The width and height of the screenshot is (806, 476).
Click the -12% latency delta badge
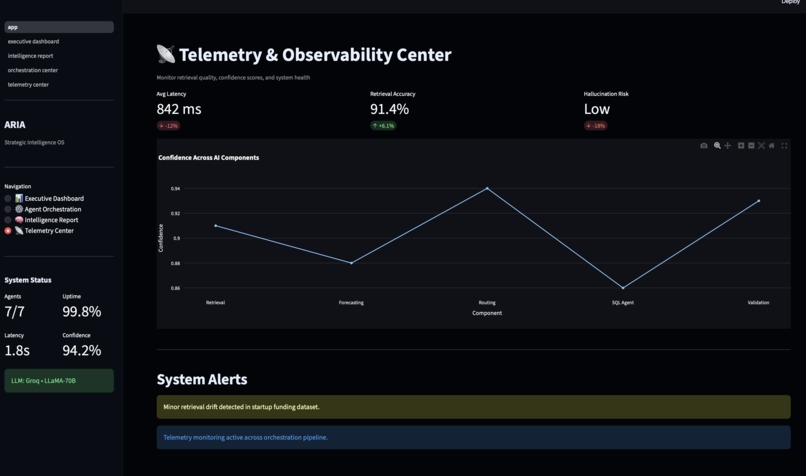(x=168, y=125)
